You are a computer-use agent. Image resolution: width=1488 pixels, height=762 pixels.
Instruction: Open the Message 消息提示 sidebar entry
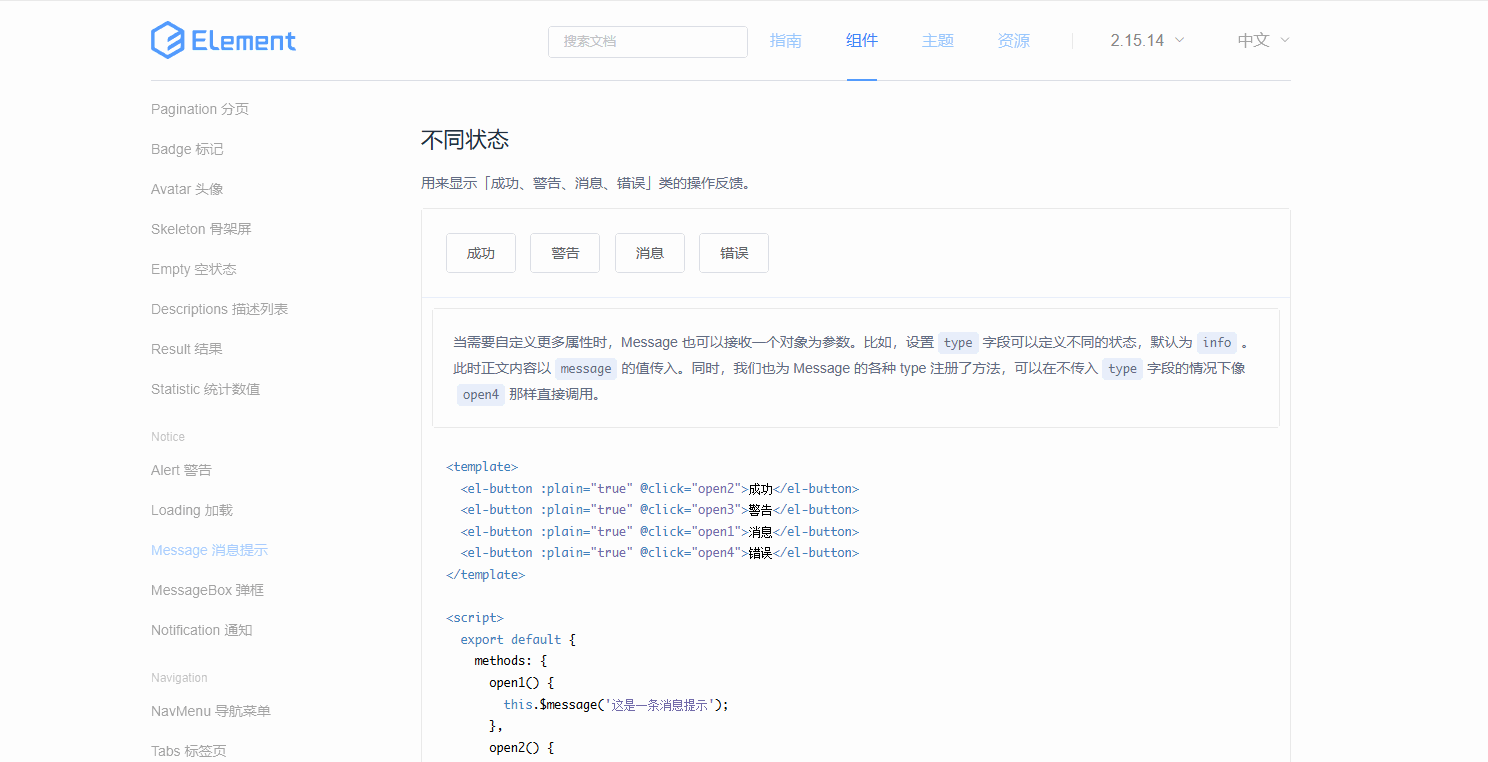[x=209, y=550]
